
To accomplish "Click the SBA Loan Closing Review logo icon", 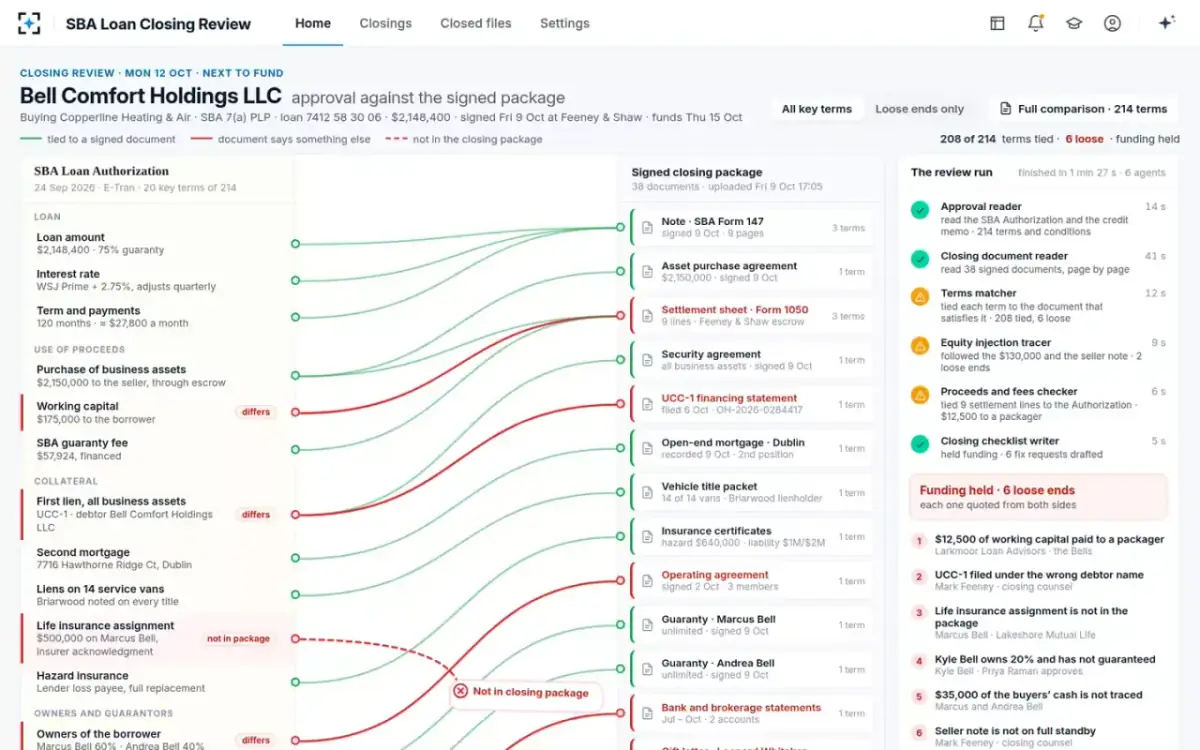I will pyautogui.click(x=30, y=23).
